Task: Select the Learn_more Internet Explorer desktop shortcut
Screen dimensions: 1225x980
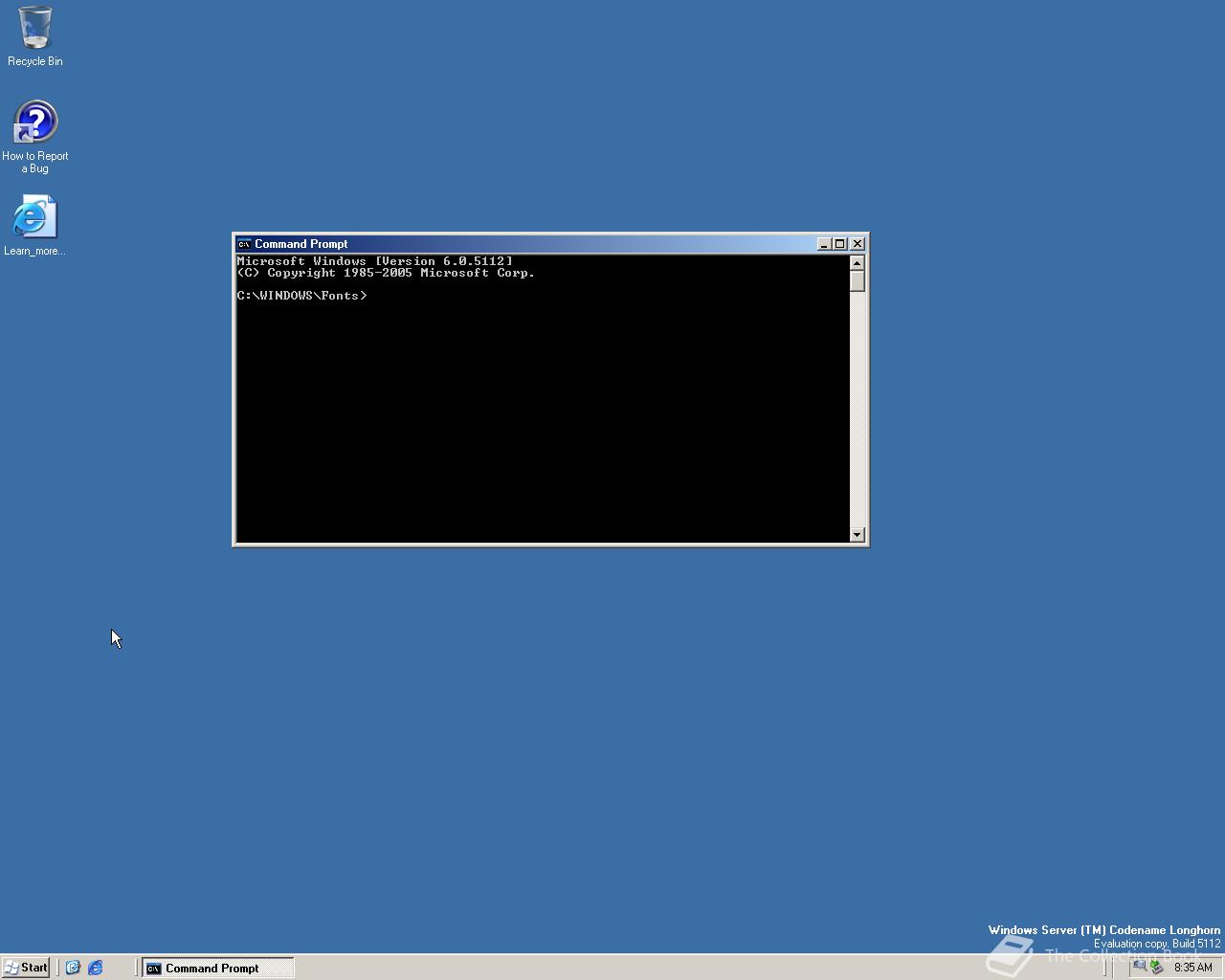Action: [x=35, y=226]
